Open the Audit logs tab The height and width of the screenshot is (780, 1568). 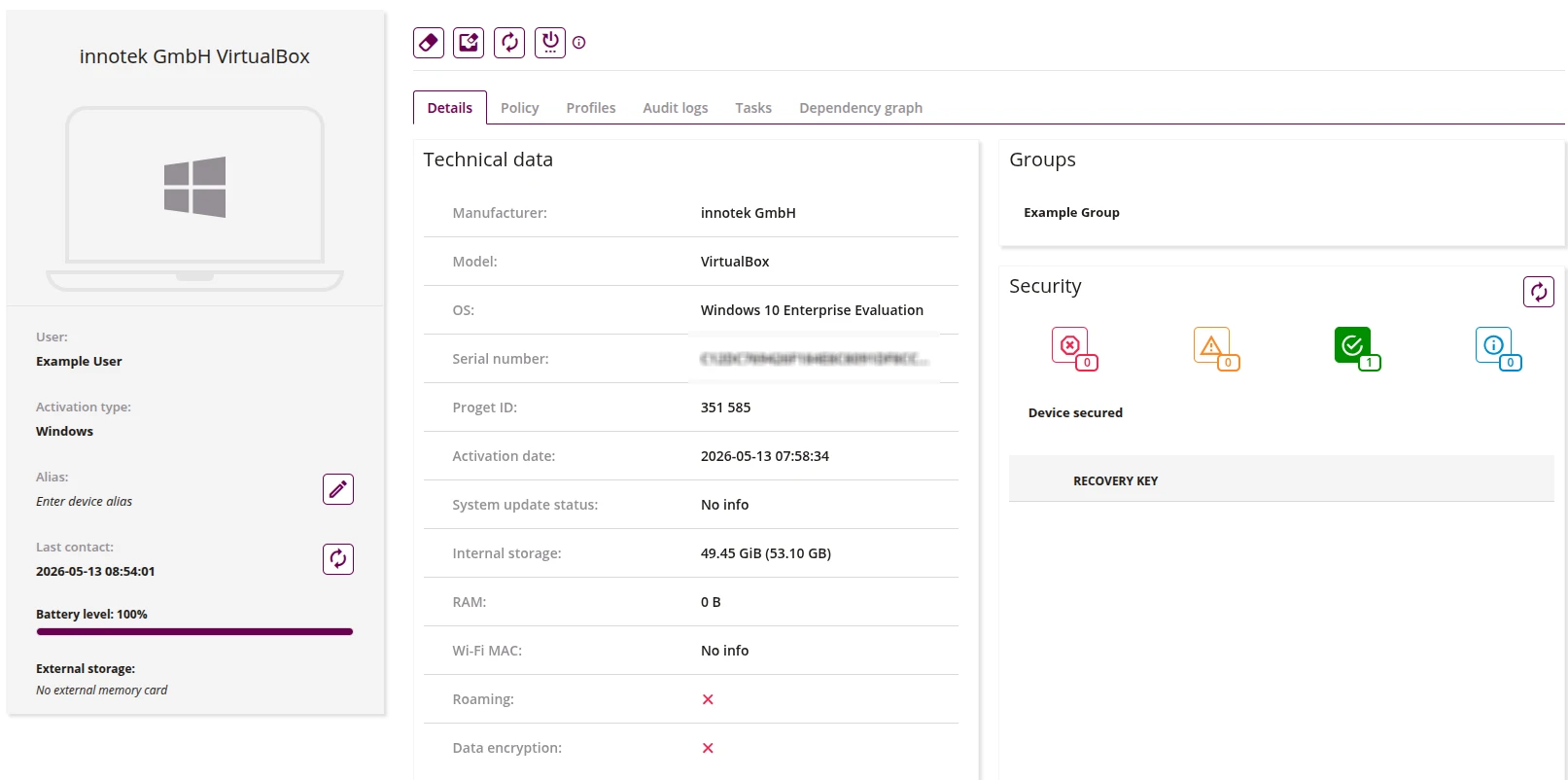click(676, 108)
